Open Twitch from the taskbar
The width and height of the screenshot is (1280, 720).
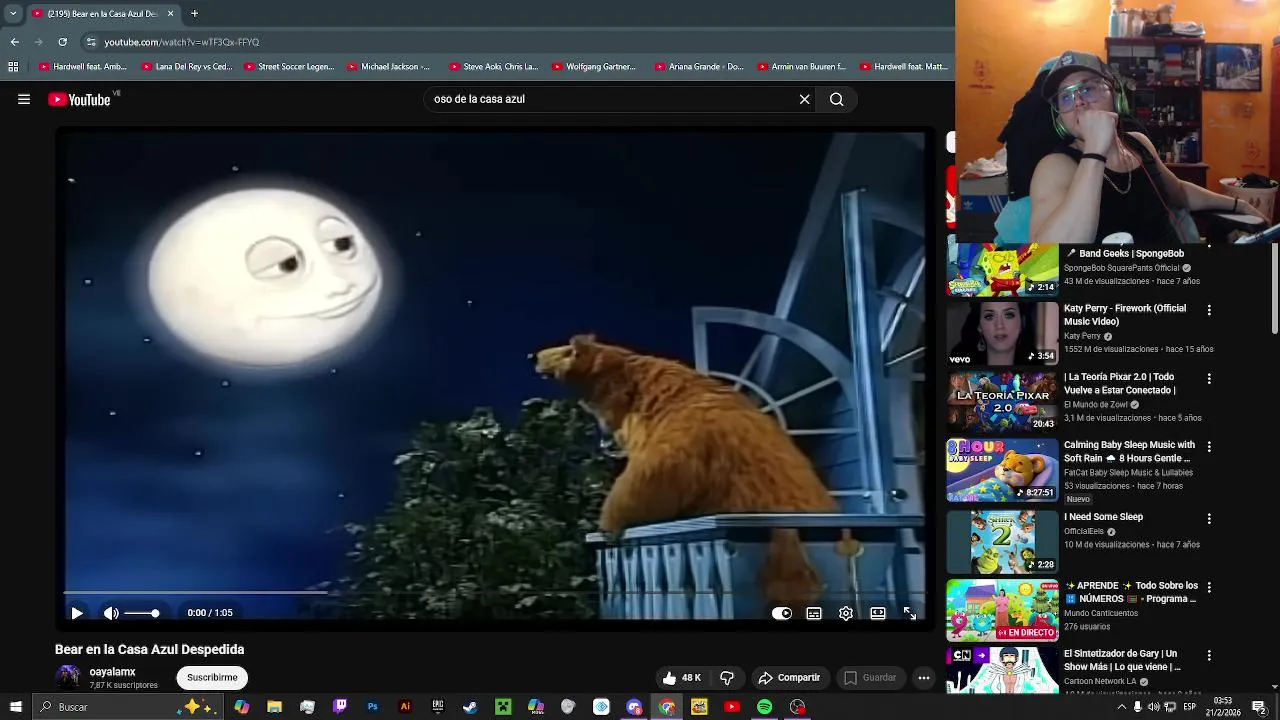340,707
